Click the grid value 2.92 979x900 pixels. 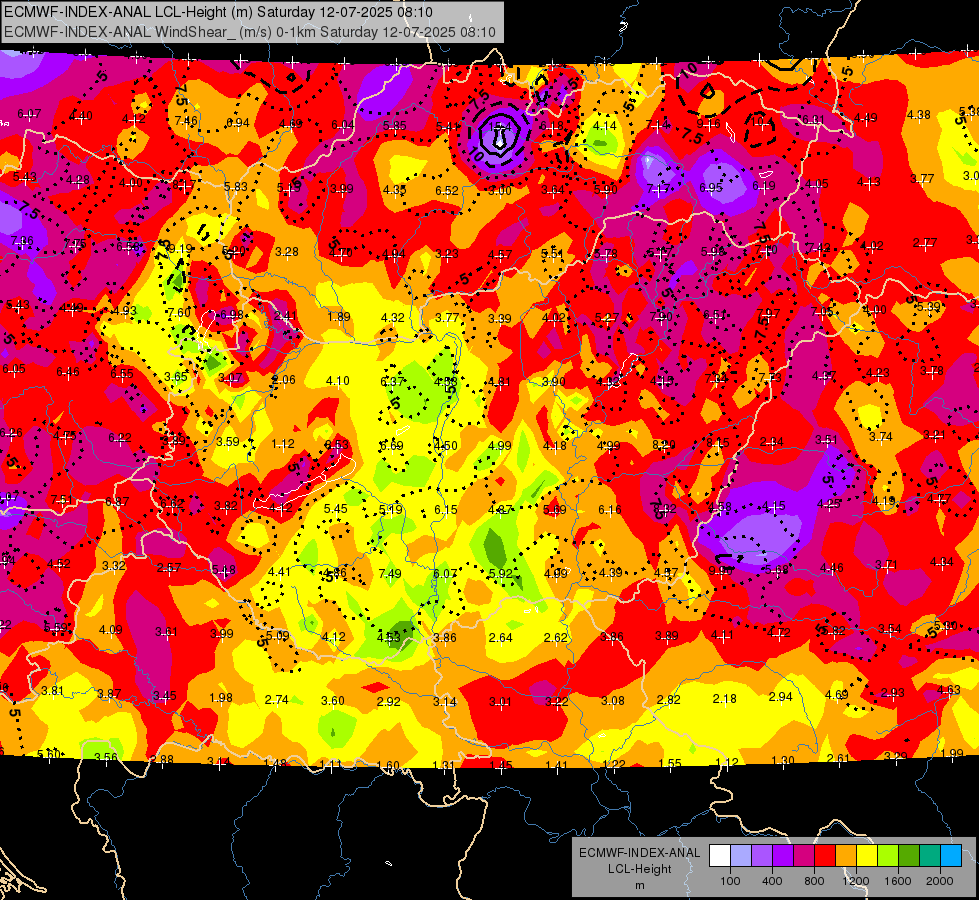(388, 701)
